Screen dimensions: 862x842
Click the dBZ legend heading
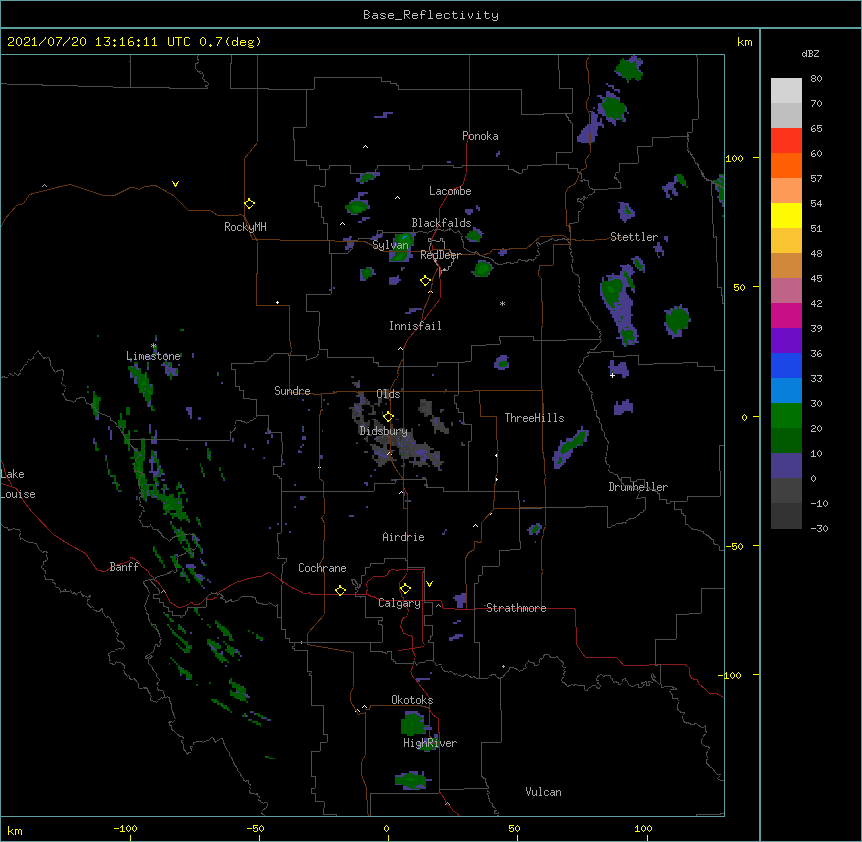click(x=810, y=53)
